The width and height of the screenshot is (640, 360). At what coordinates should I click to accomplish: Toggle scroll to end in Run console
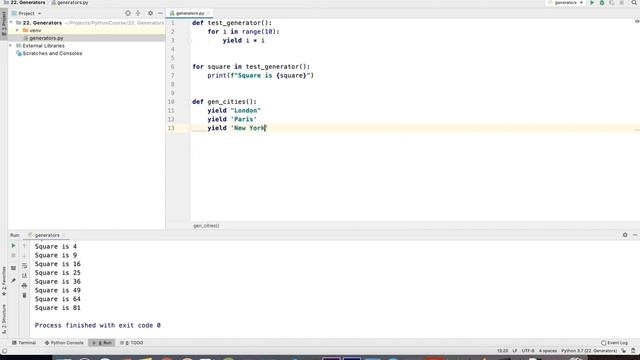click(24, 276)
